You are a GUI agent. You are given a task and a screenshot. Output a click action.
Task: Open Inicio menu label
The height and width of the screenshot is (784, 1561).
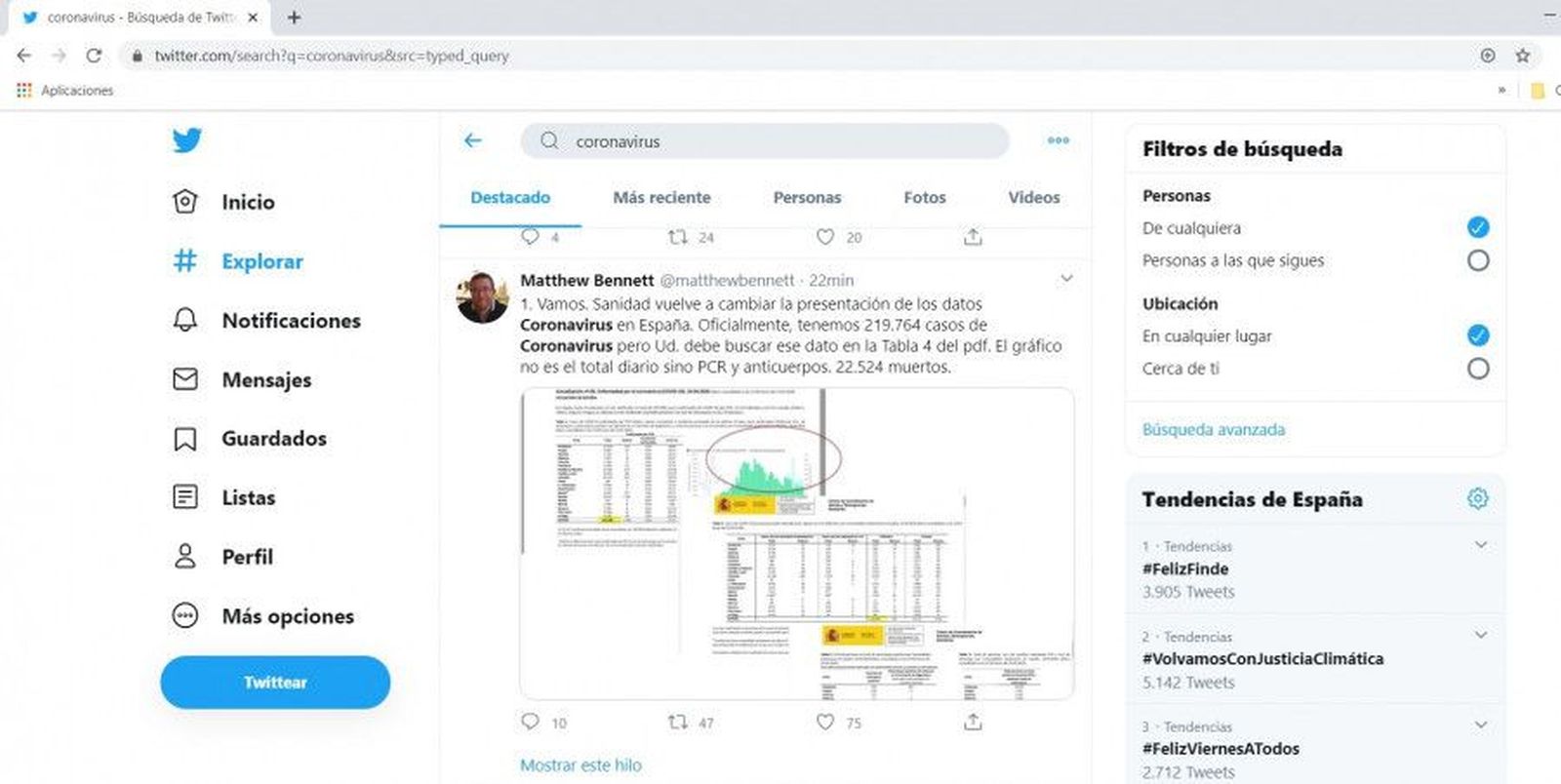coord(248,202)
